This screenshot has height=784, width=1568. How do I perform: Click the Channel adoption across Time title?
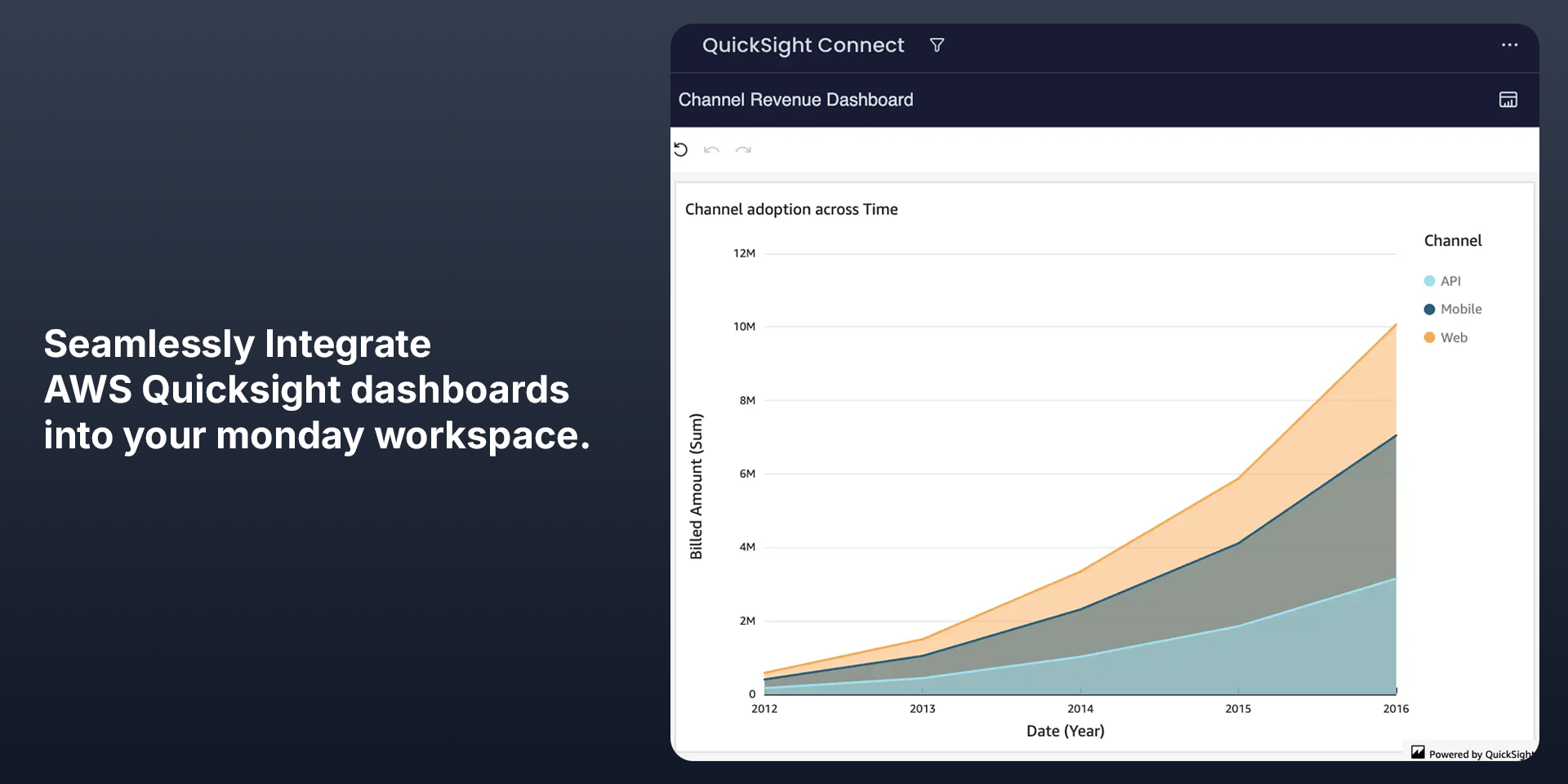coord(791,210)
